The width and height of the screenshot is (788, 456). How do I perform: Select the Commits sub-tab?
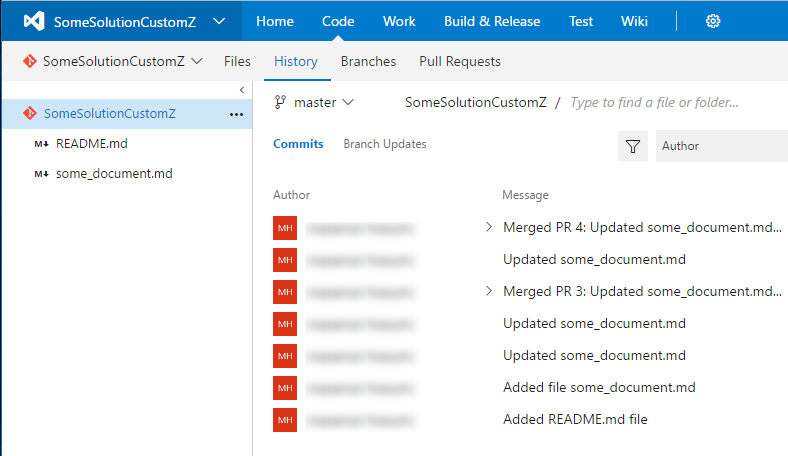(x=298, y=144)
